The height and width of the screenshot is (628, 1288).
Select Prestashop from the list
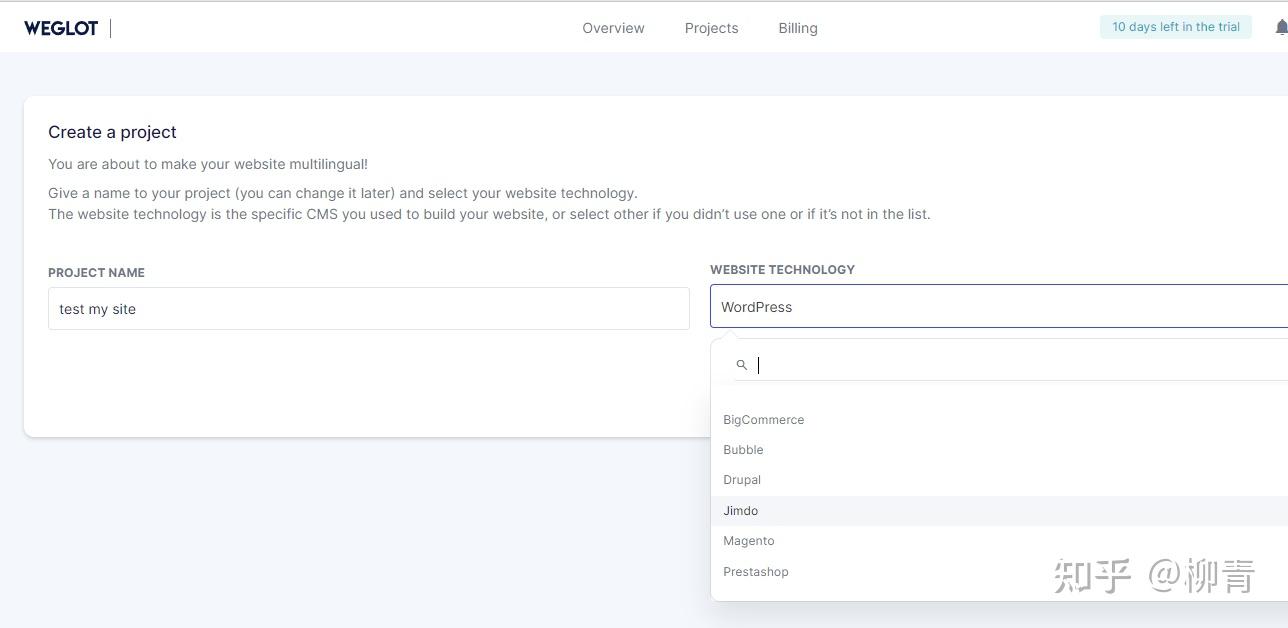[x=756, y=572]
